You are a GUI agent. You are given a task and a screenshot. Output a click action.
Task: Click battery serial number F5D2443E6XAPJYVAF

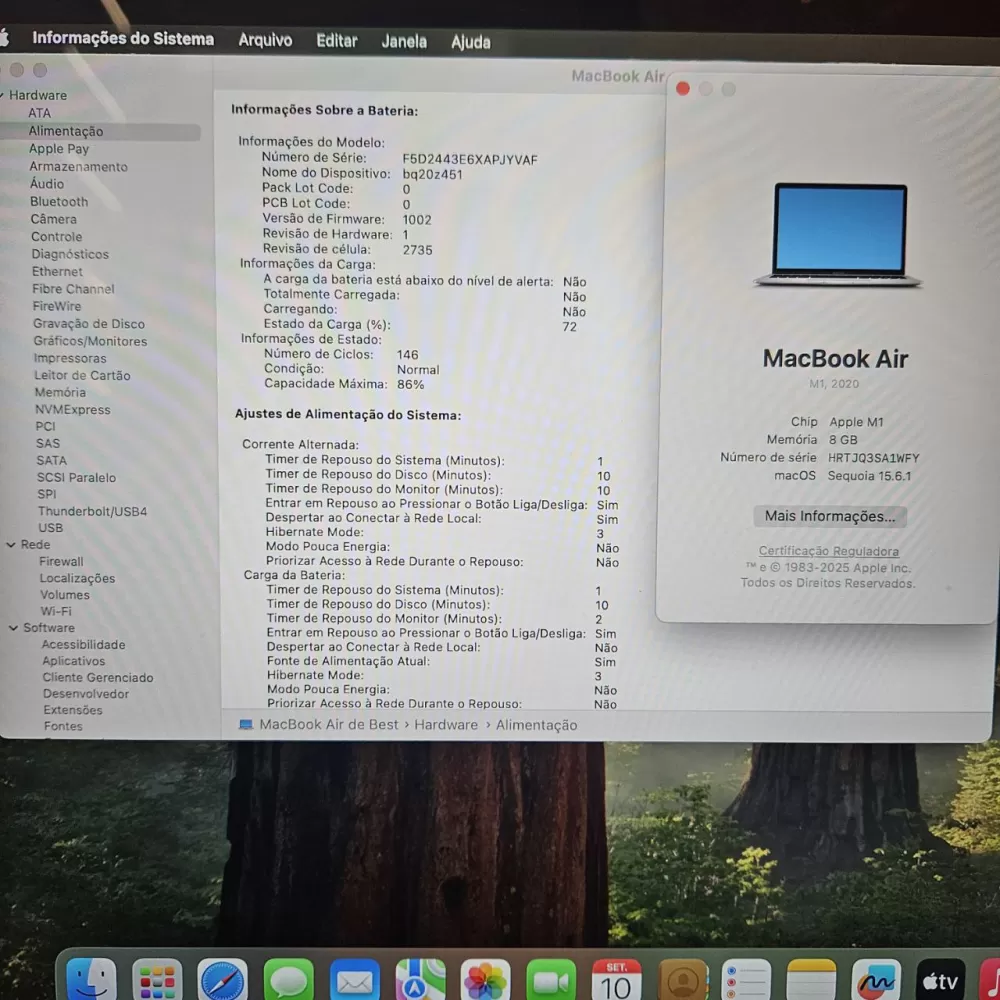pos(470,159)
